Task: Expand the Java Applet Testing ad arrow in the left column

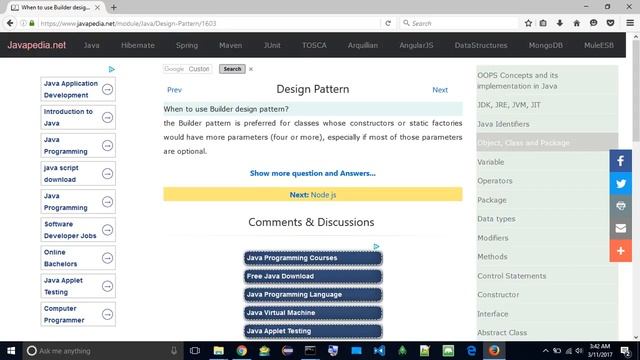Action: (x=107, y=286)
